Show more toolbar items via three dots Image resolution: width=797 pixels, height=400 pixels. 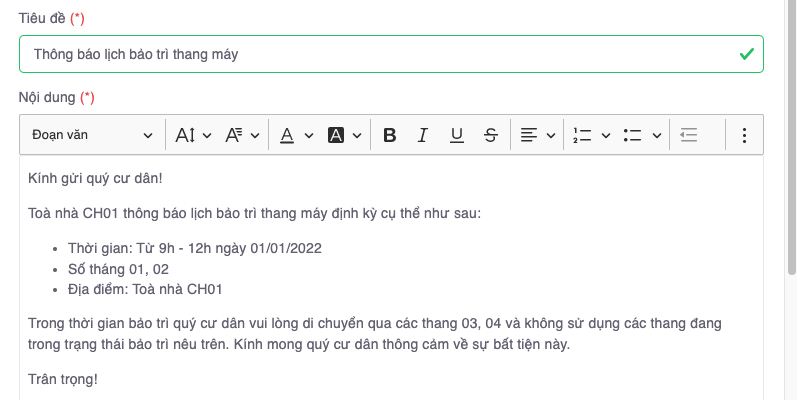tap(744, 135)
